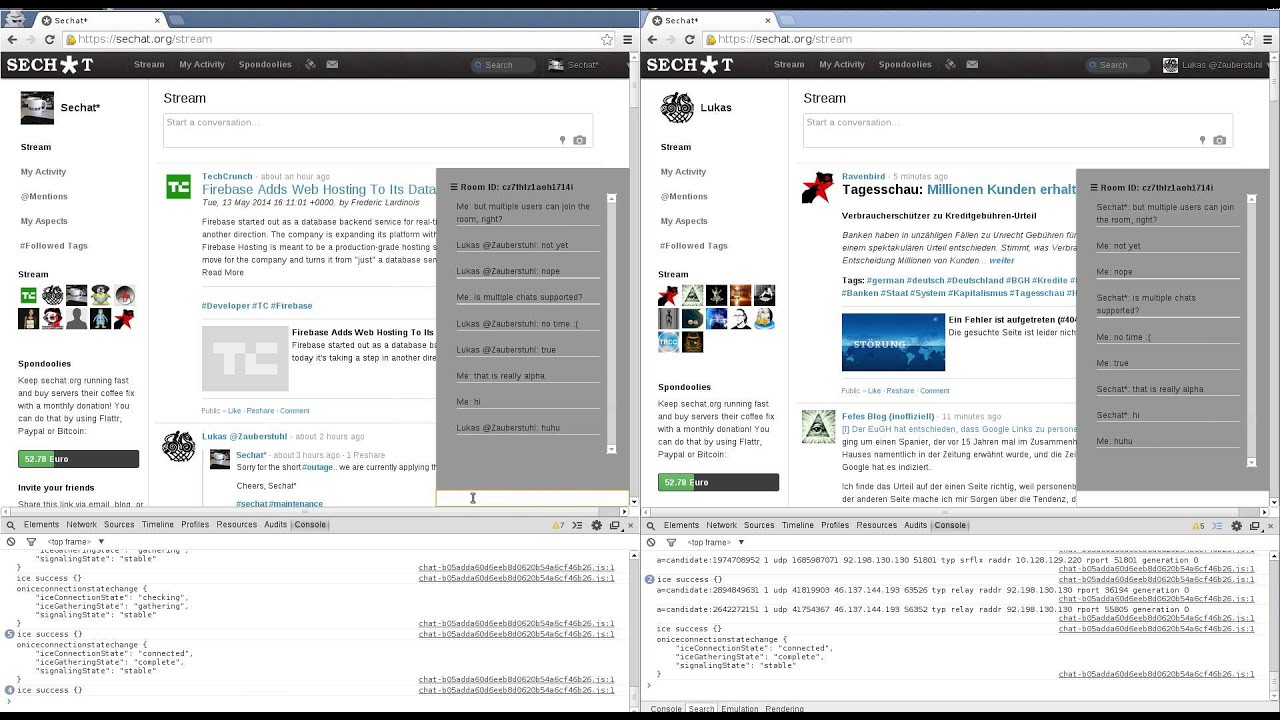Image resolution: width=1280 pixels, height=720 pixels.
Task: Toggle drawer console icon in left DevTools
Action: point(578,525)
